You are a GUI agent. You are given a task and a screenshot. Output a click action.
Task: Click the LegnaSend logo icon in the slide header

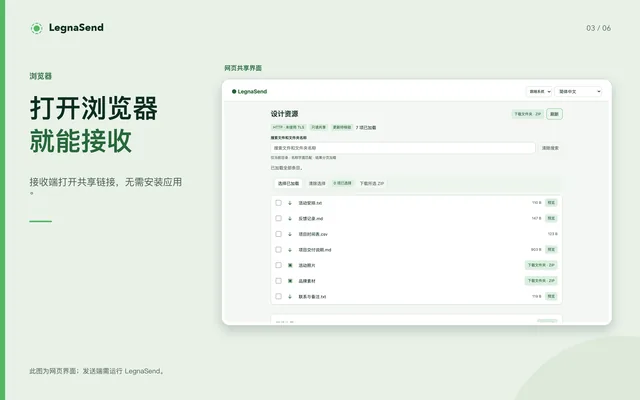(36, 28)
